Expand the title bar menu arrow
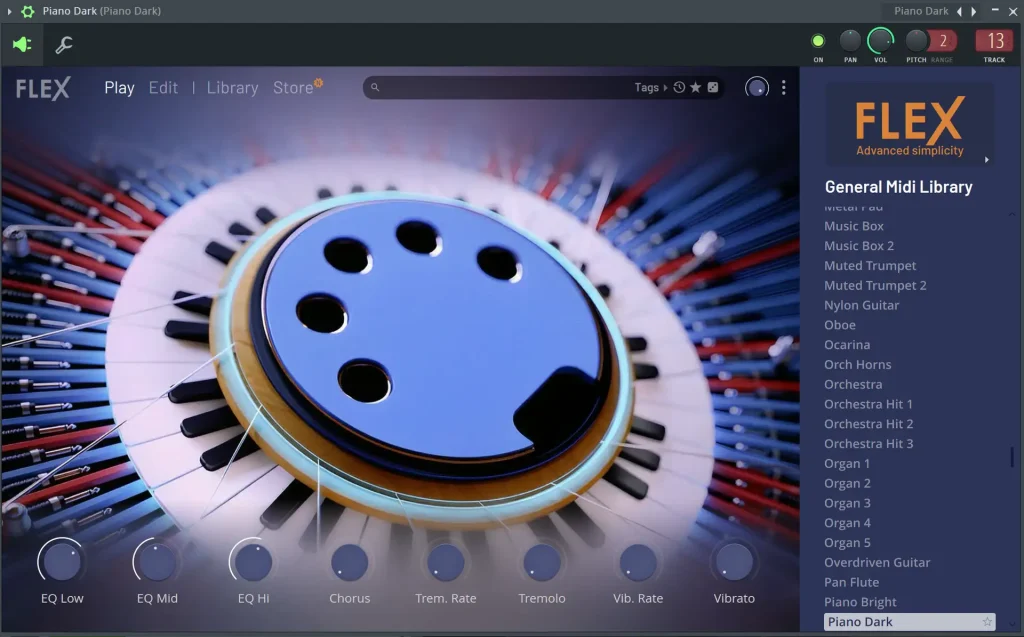 coord(9,11)
